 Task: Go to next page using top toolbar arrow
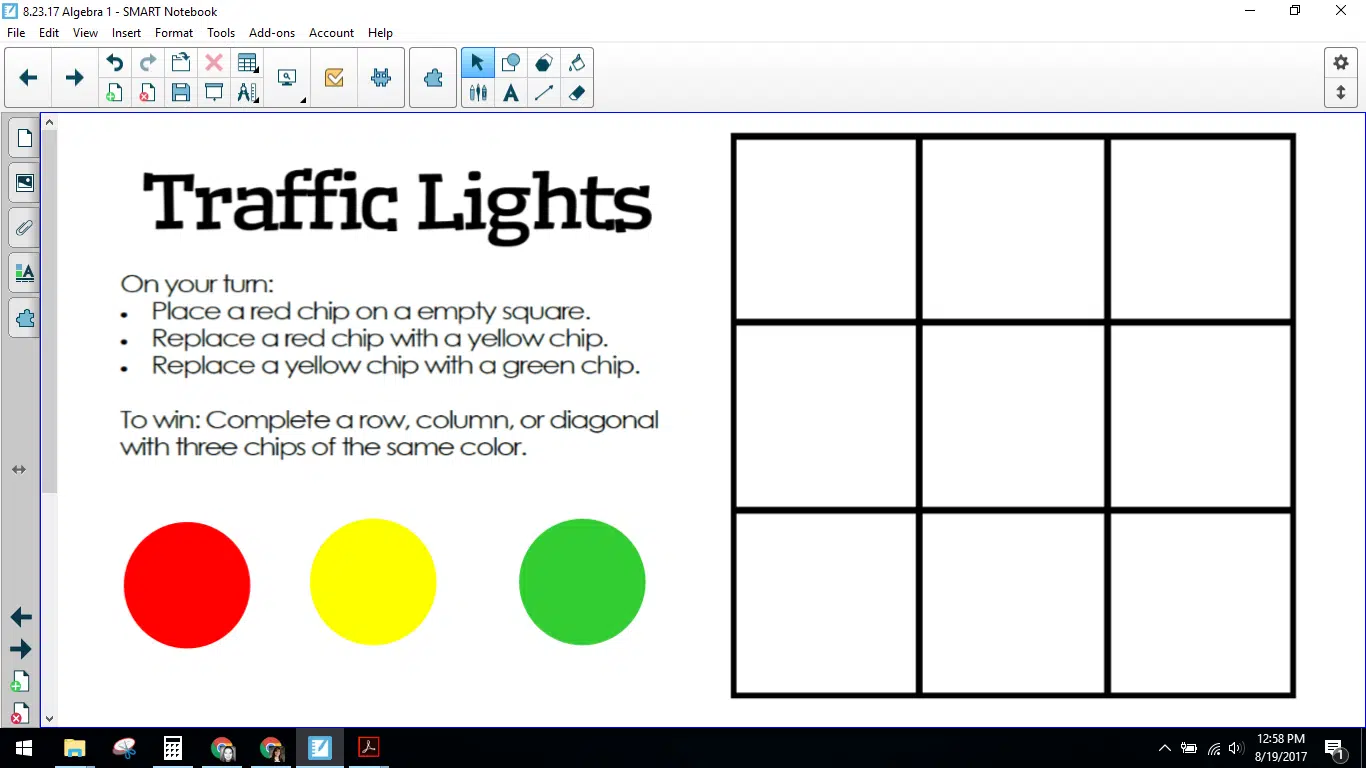pos(74,78)
